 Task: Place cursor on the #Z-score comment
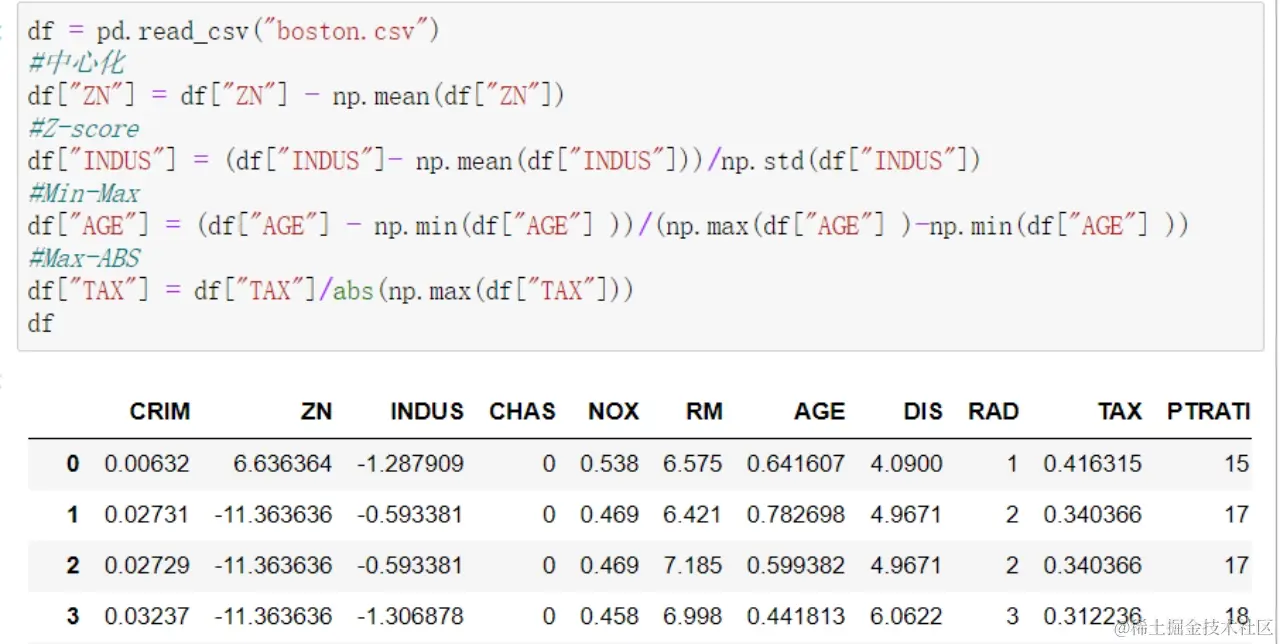(x=84, y=129)
